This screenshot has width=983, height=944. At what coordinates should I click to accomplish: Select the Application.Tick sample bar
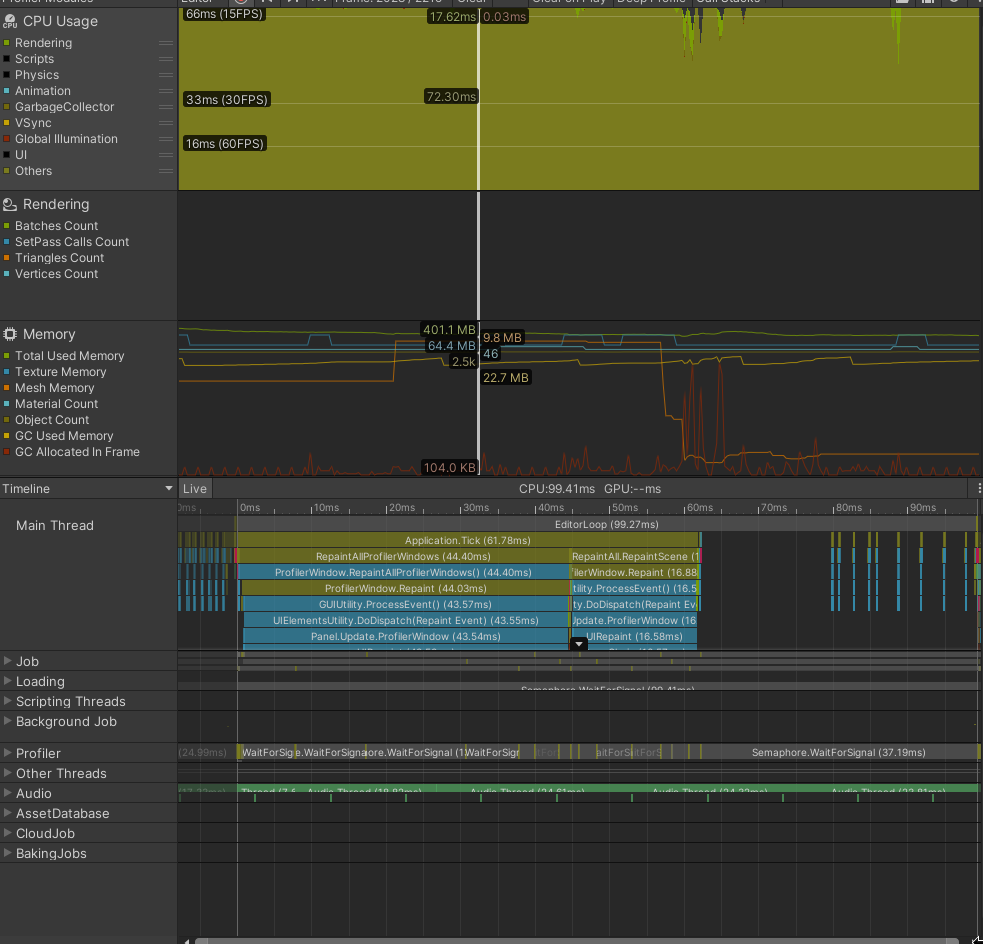click(x=467, y=540)
